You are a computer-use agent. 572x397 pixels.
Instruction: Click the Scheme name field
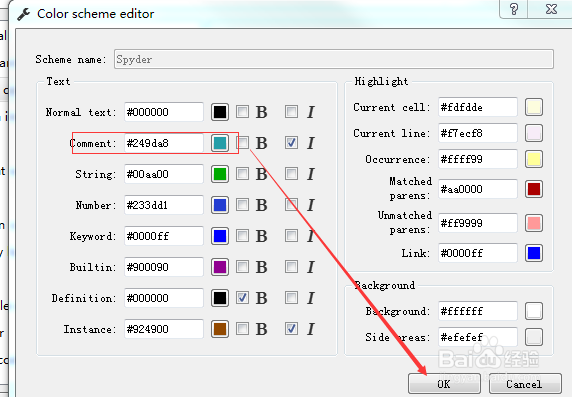[334, 59]
